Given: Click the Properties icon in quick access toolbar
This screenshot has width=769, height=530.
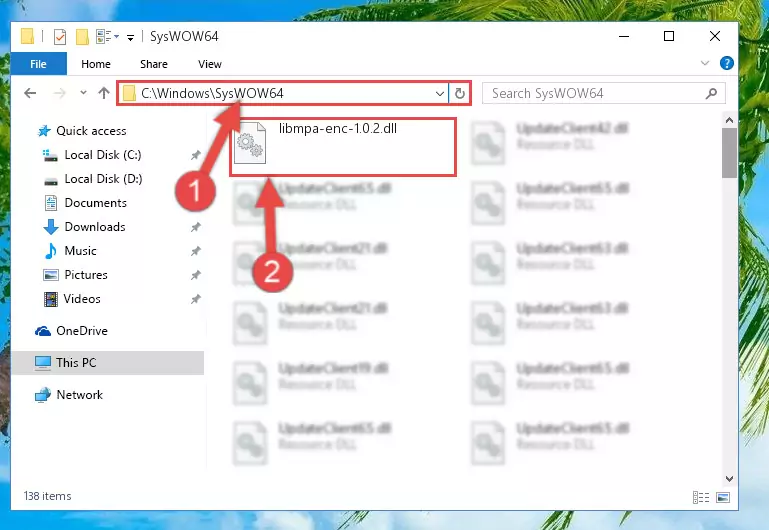Looking at the screenshot, I should tap(60, 36).
